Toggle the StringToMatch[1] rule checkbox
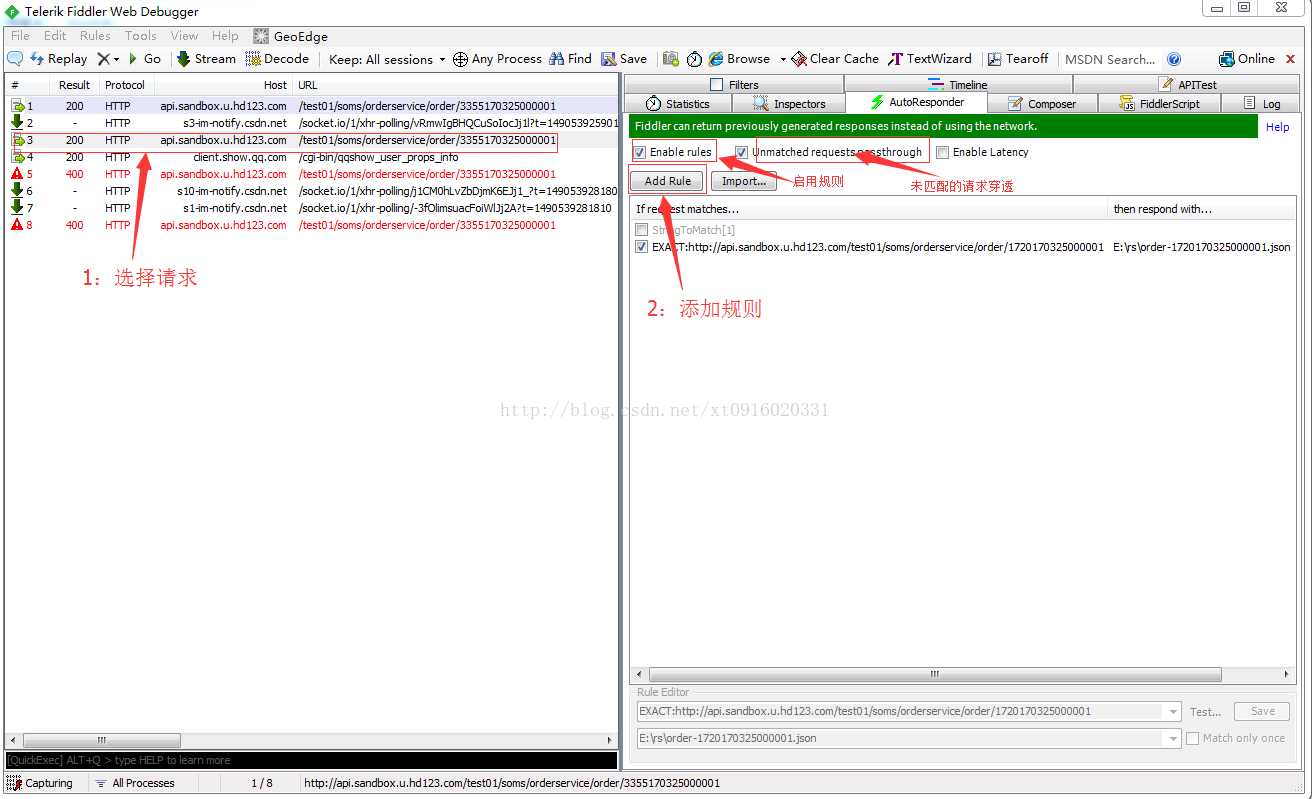The width and height of the screenshot is (1312, 799). coord(642,230)
